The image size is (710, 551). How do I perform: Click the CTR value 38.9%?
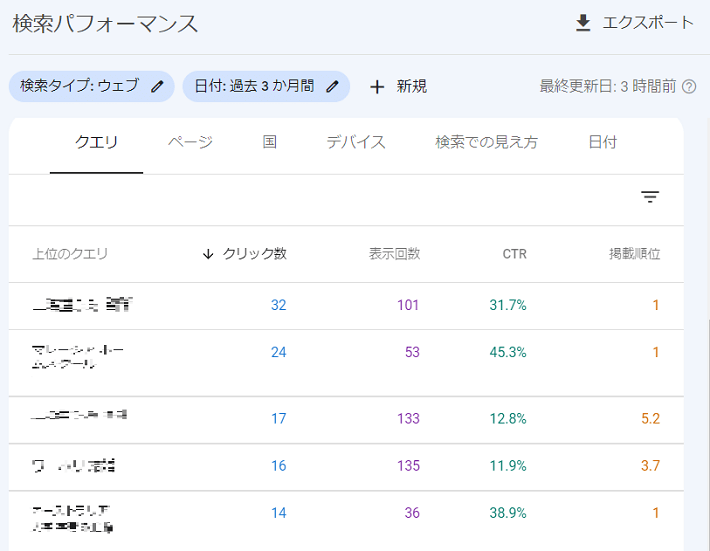508,513
